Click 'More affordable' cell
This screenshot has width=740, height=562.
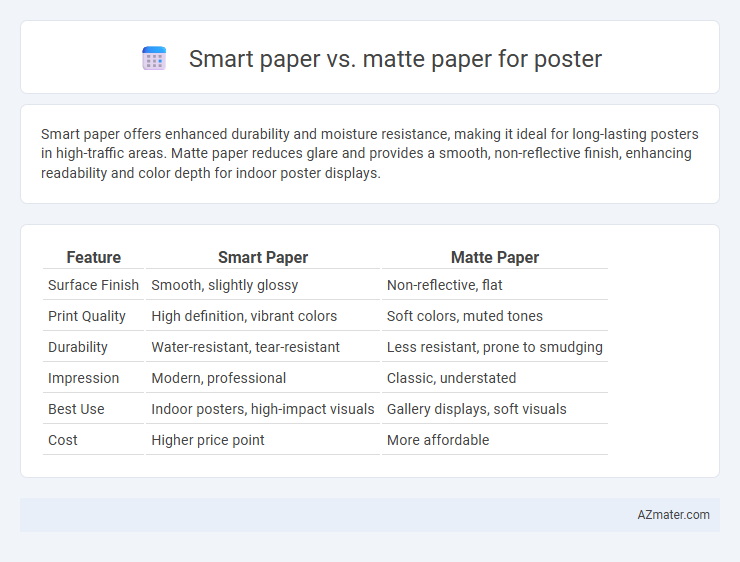(438, 440)
